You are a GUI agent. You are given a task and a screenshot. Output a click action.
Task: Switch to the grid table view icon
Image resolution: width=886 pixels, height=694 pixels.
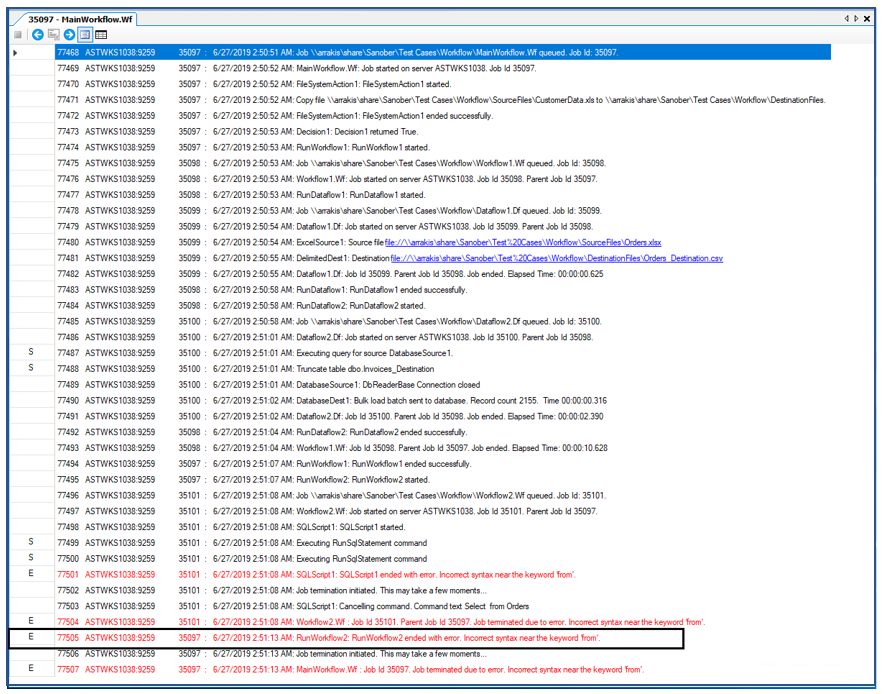pos(101,34)
